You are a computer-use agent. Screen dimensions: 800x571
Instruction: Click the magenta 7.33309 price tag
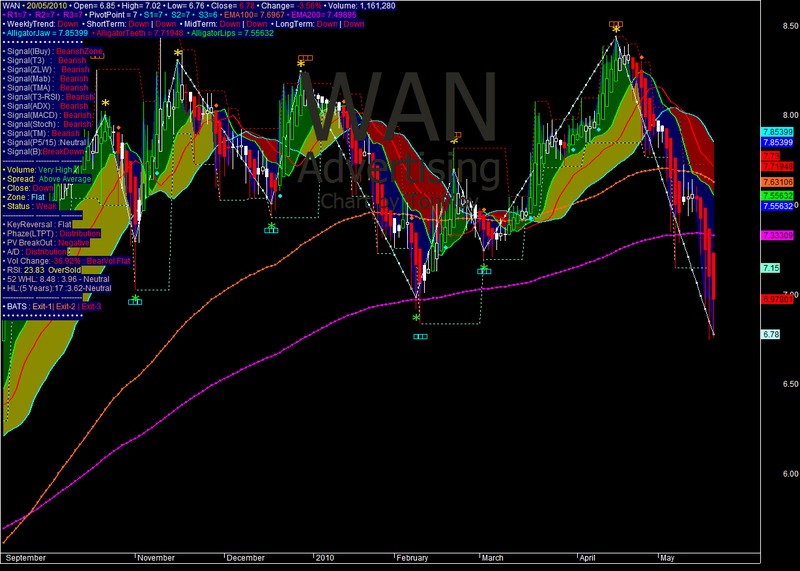tap(777, 236)
